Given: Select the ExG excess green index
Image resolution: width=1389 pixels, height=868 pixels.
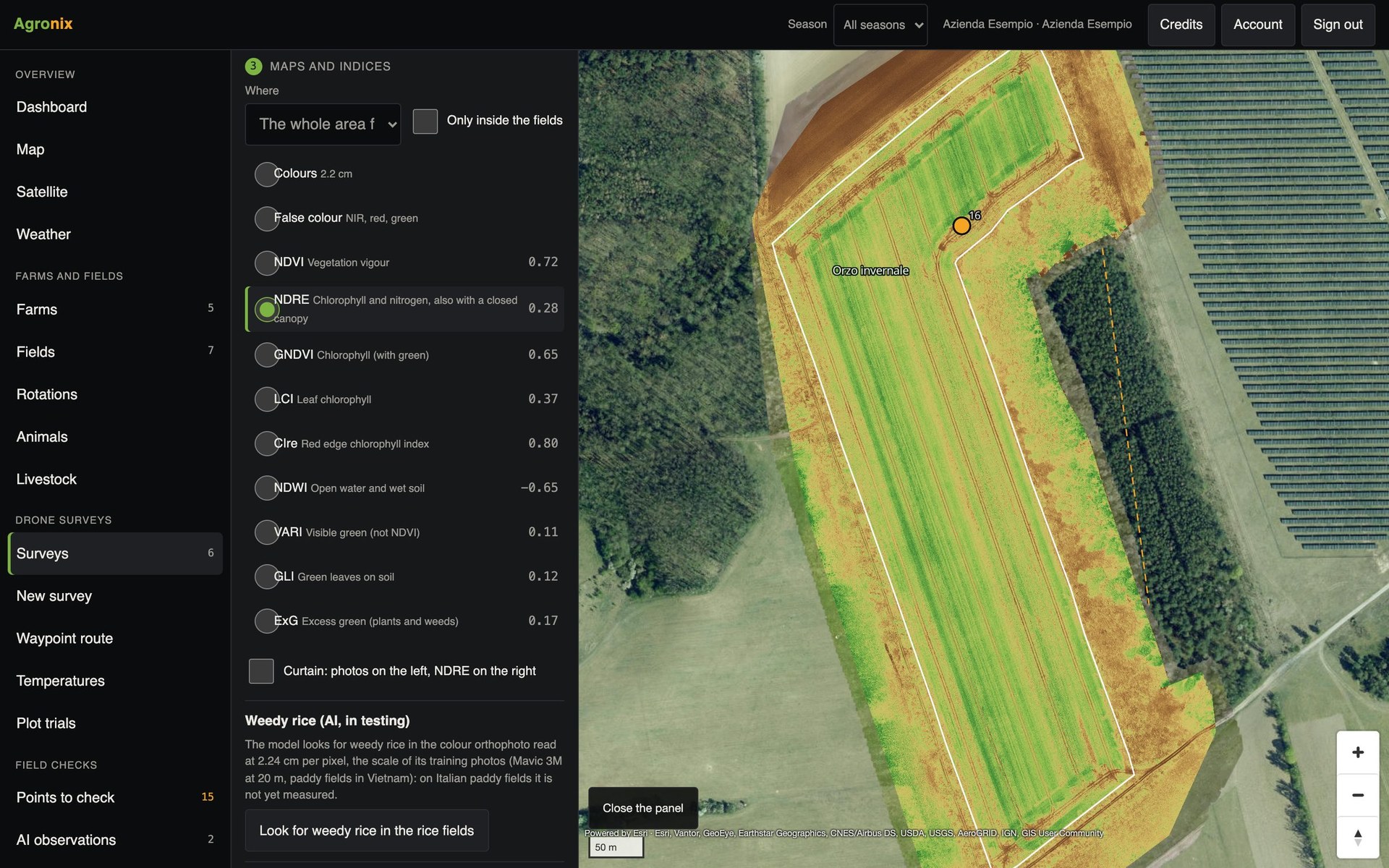Looking at the screenshot, I should (267, 621).
